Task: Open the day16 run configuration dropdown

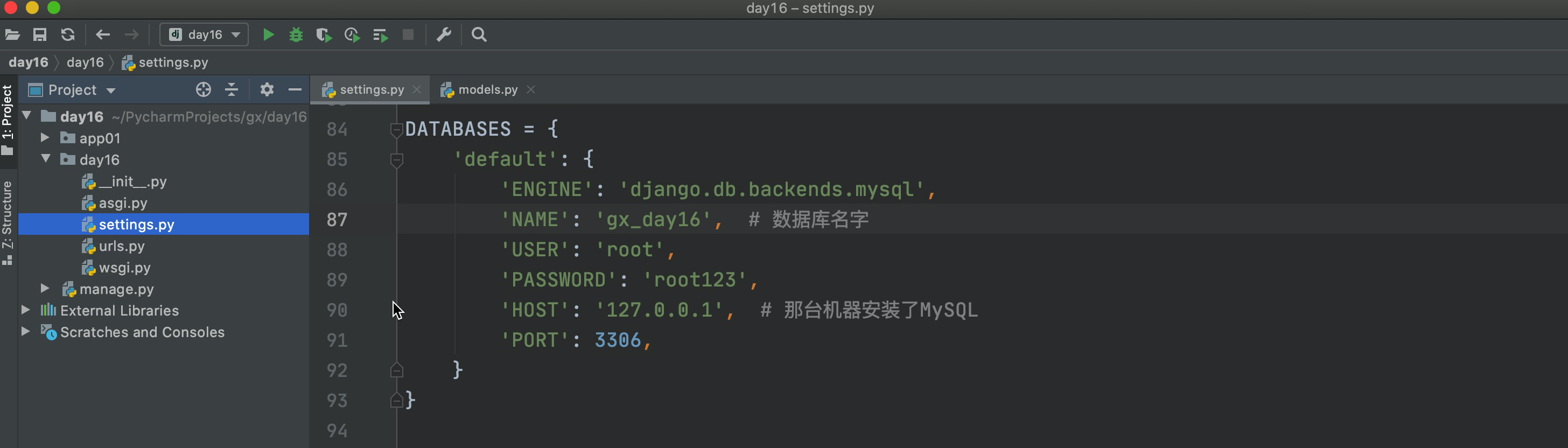Action: click(204, 34)
